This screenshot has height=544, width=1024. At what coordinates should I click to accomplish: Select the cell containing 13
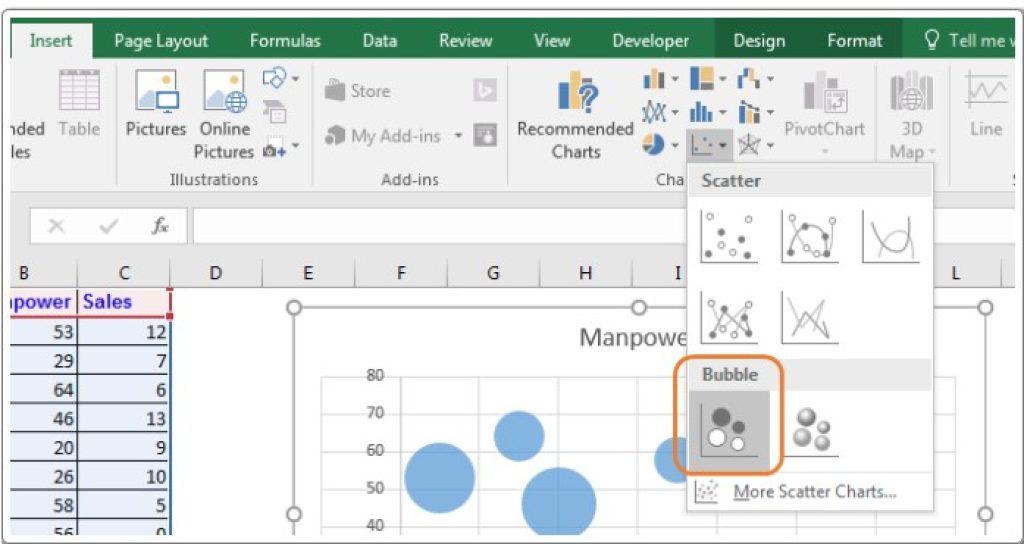(123, 419)
